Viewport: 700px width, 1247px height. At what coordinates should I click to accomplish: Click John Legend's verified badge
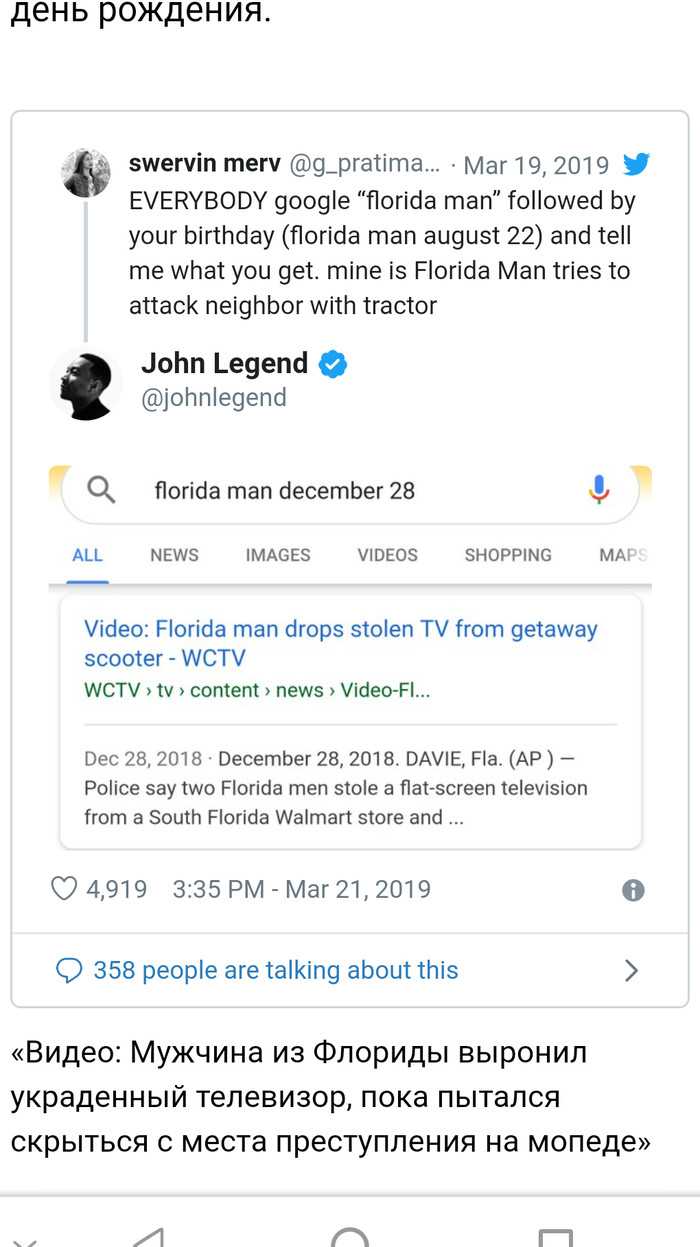point(333,365)
